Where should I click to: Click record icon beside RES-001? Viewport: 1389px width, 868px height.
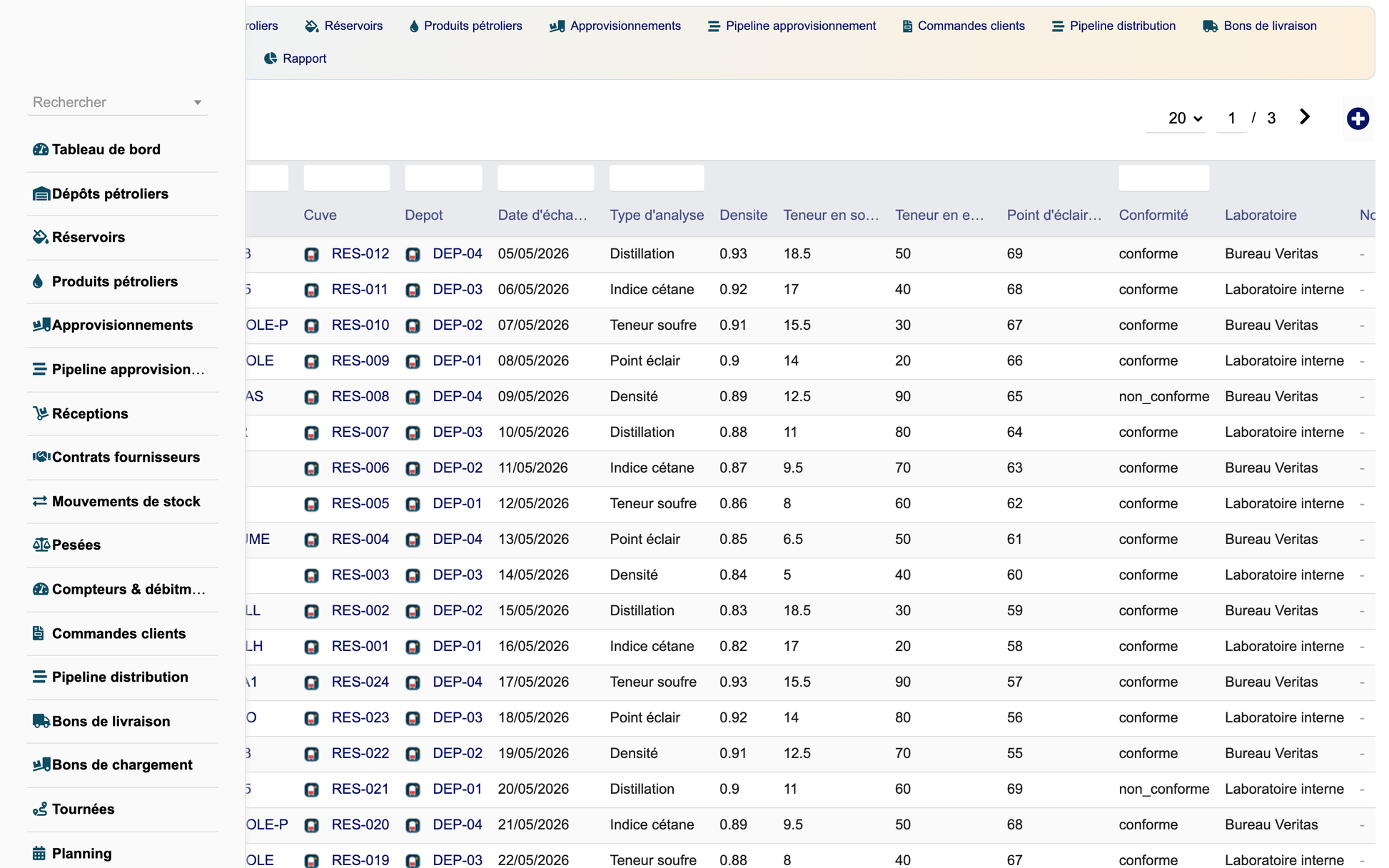click(x=312, y=647)
